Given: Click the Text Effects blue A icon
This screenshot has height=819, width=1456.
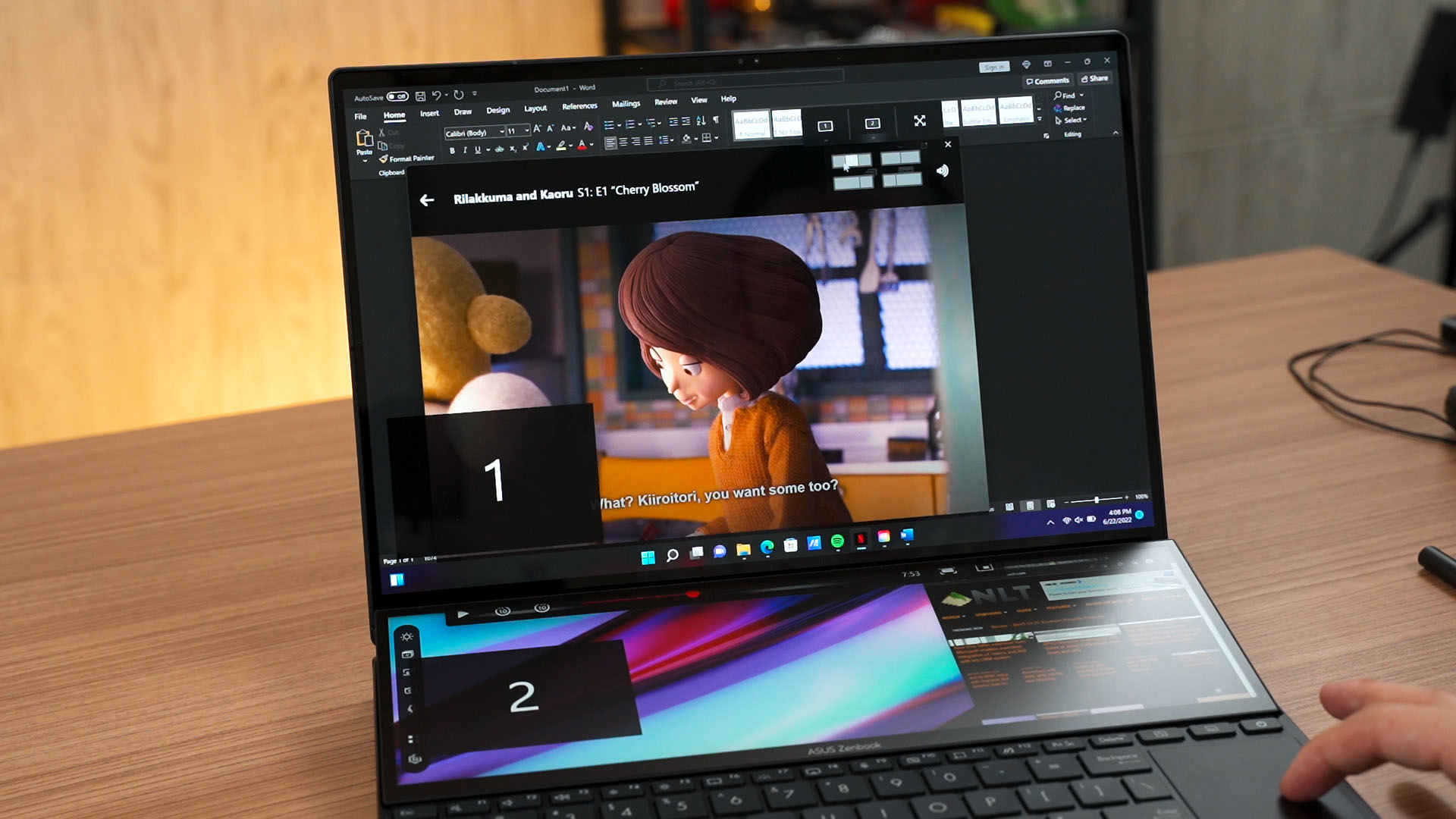Looking at the screenshot, I should (x=541, y=146).
